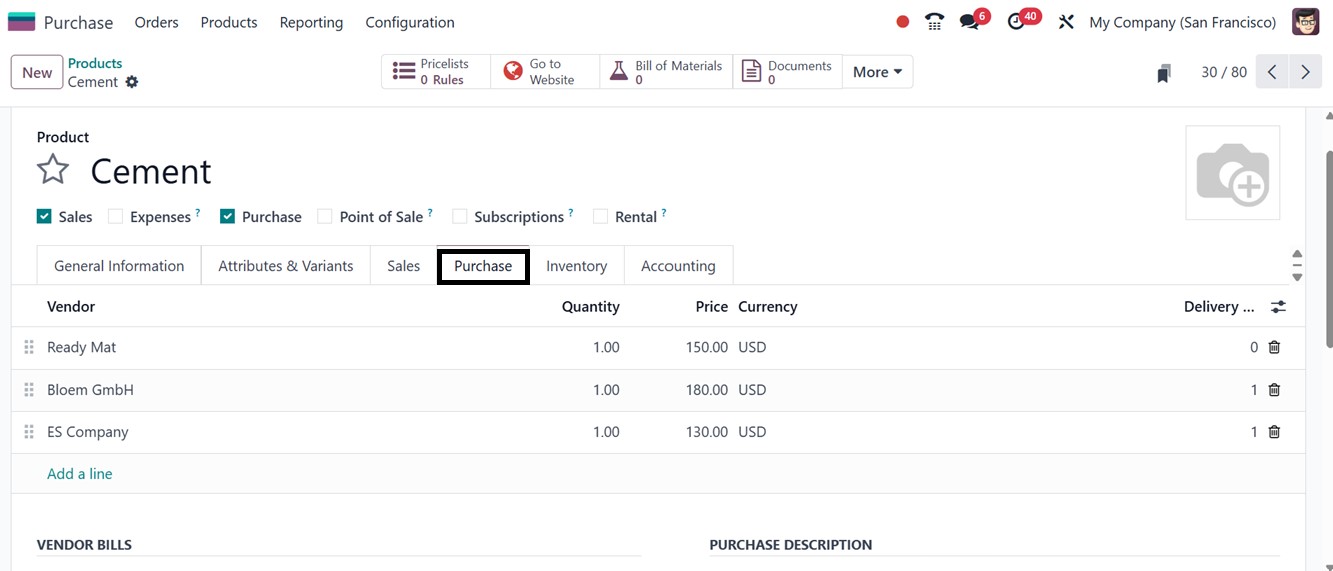Click the bookmark icon near record counter
Screen dimensions: 1333x571
point(1163,73)
